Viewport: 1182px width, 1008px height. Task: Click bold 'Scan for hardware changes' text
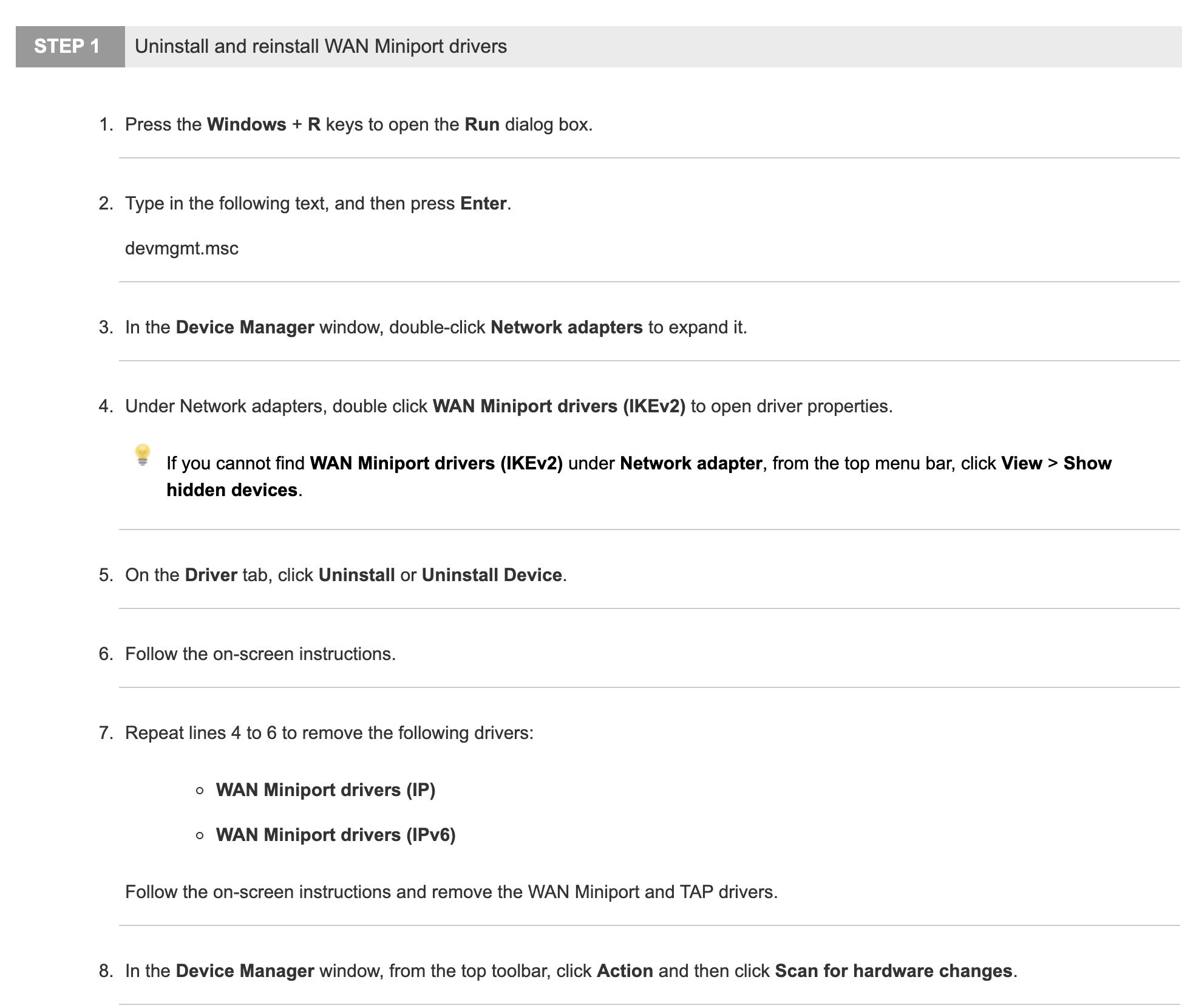coord(894,971)
